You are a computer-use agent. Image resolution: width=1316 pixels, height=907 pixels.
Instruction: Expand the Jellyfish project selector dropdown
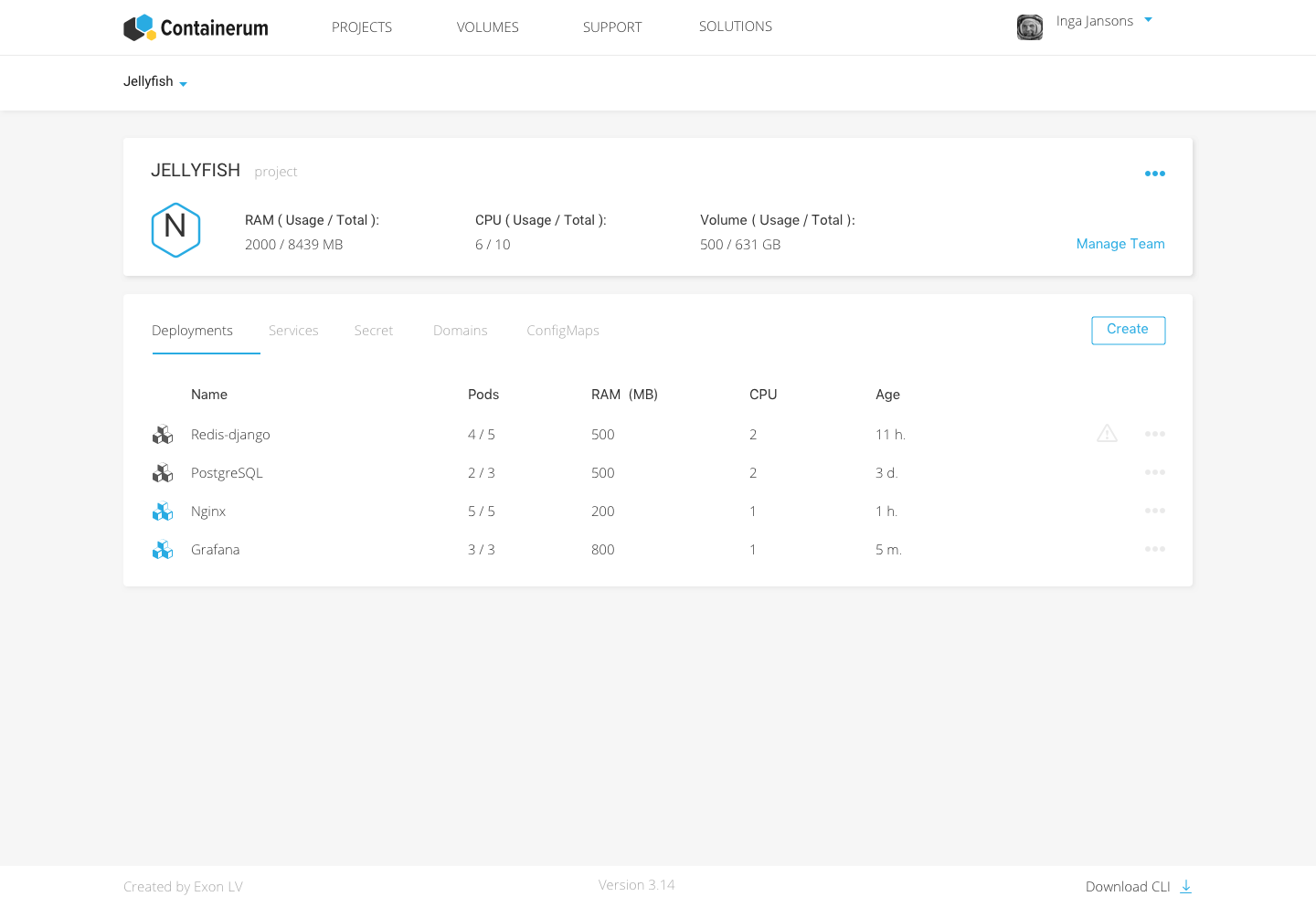coord(183,83)
